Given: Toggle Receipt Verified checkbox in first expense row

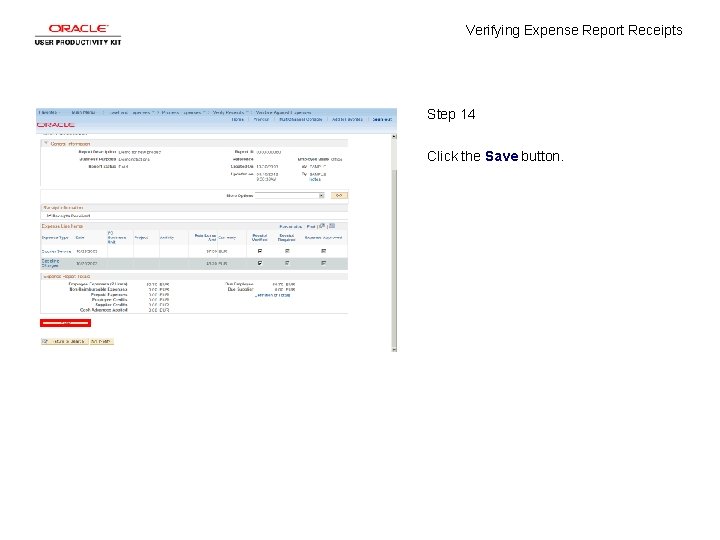Looking at the screenshot, I should (x=260, y=251).
